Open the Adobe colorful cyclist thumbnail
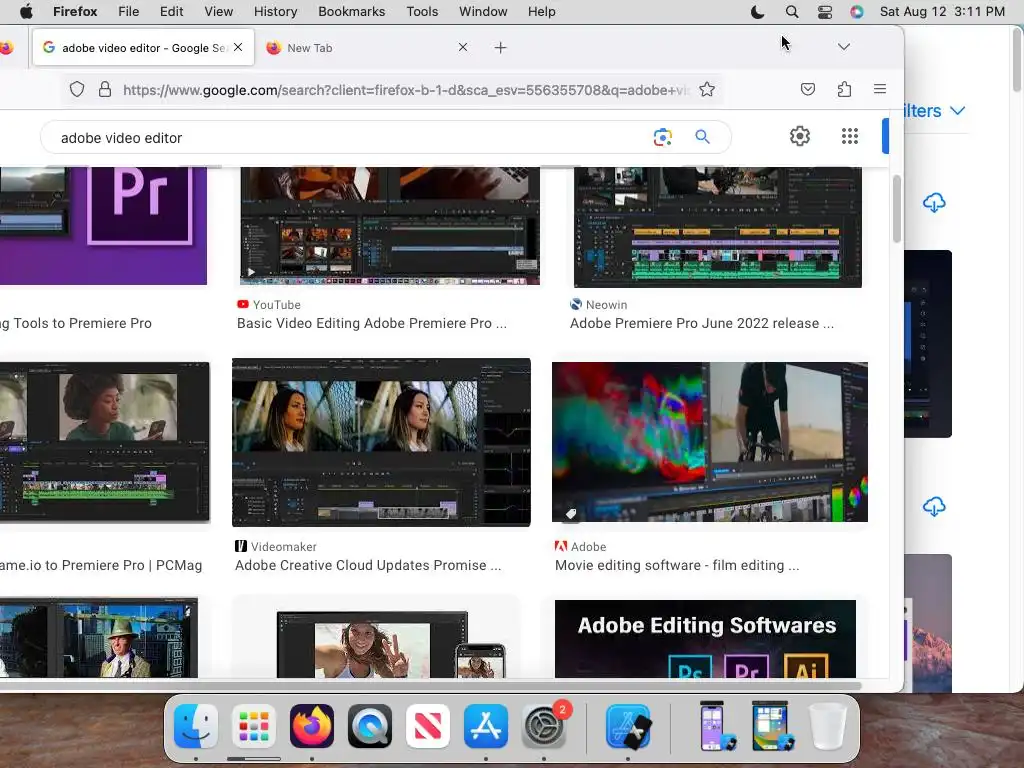Viewport: 1024px width, 768px height. (x=710, y=442)
